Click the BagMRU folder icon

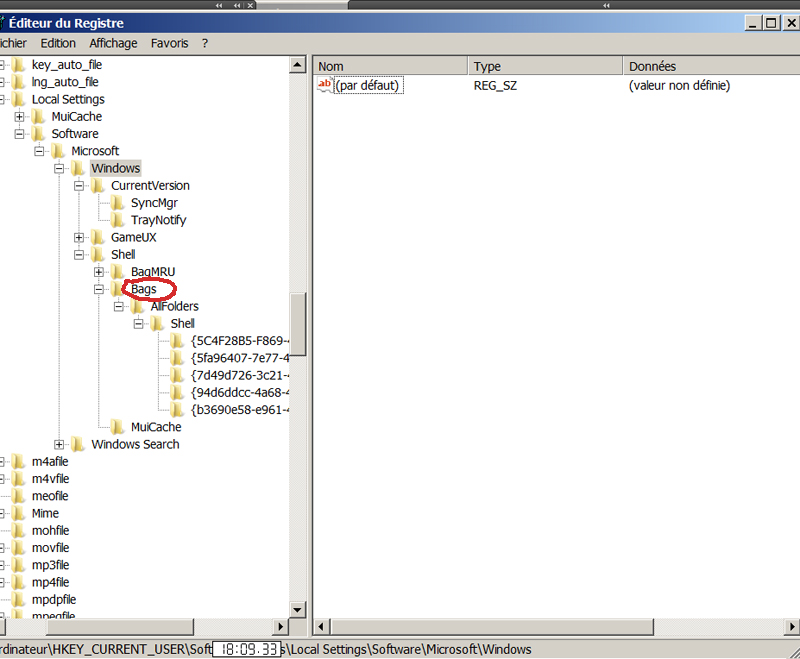(x=118, y=272)
